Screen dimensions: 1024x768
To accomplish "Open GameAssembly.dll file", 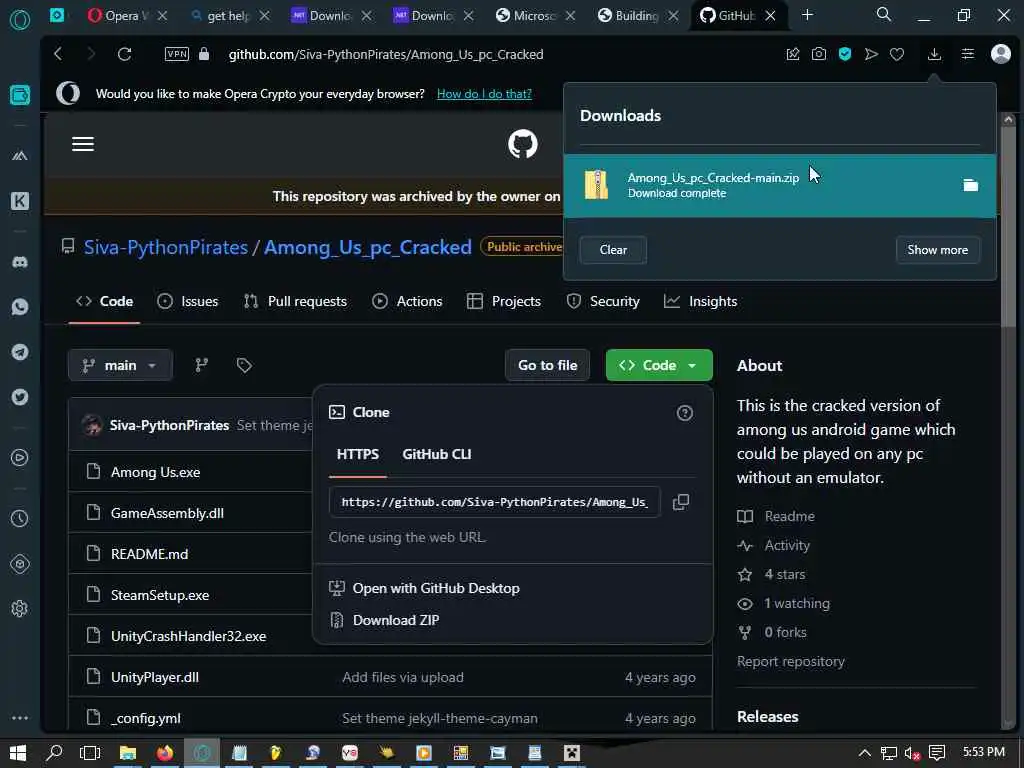I will point(167,513).
